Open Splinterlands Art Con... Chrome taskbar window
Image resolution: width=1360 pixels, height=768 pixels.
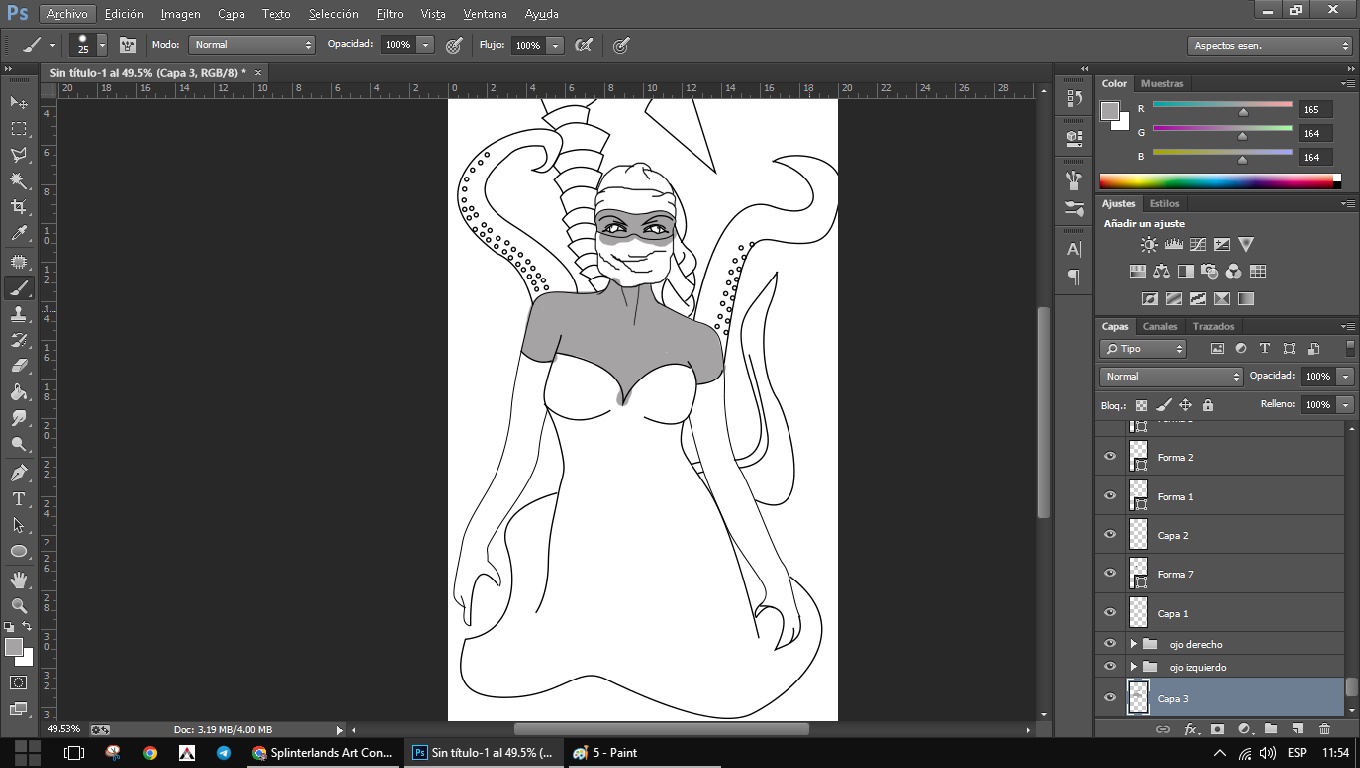click(323, 753)
